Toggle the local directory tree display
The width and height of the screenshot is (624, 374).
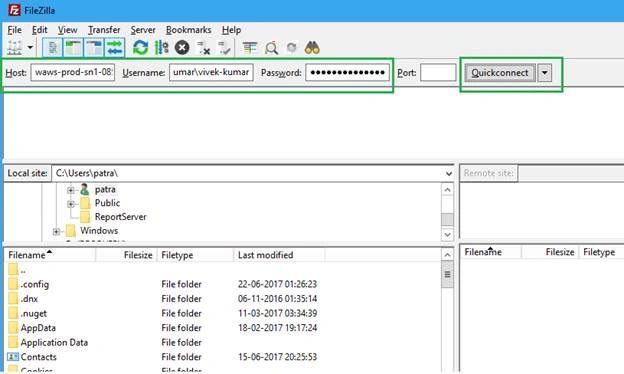(x=73, y=48)
